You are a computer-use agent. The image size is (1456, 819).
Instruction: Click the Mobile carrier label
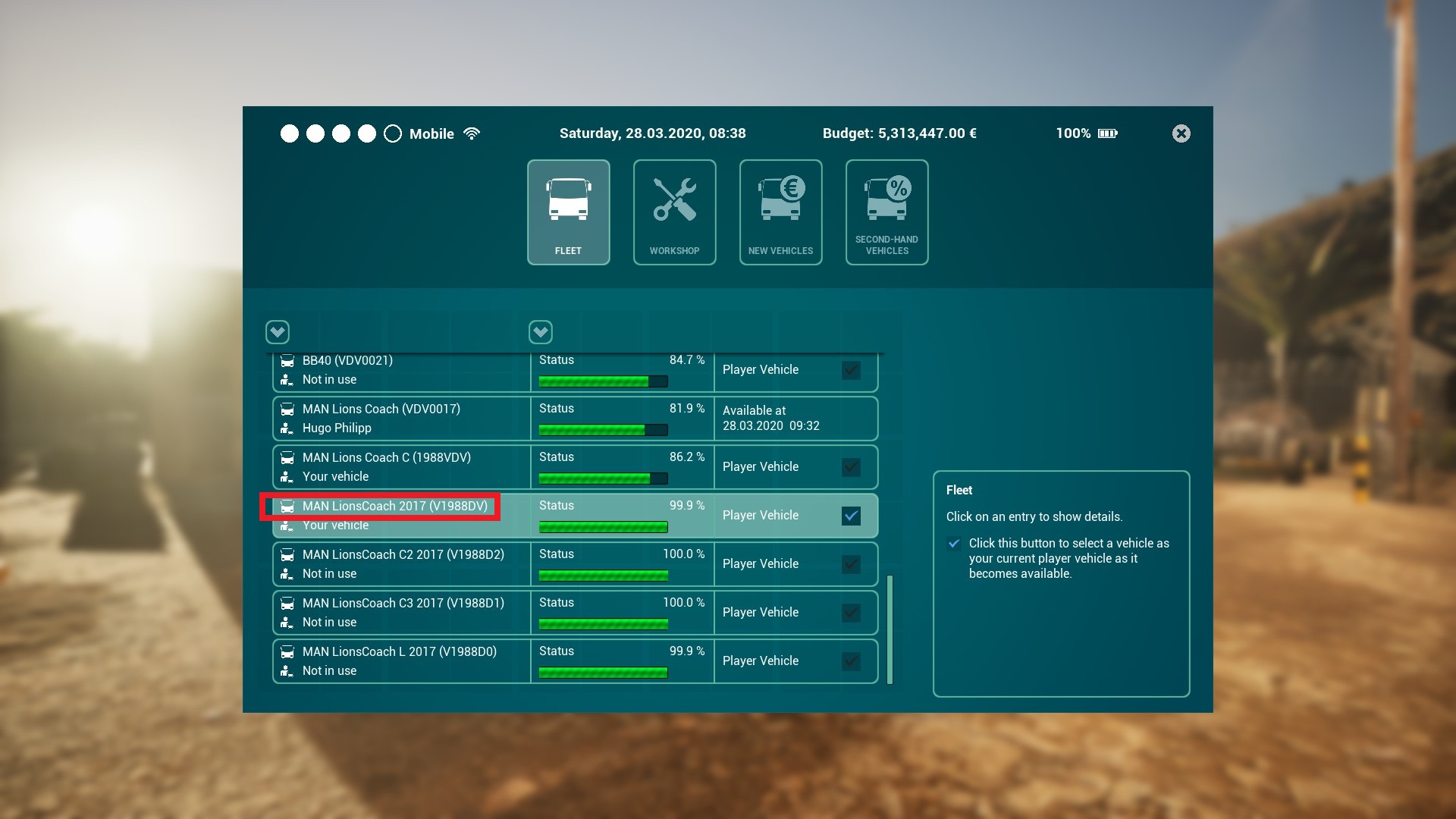[x=431, y=134]
